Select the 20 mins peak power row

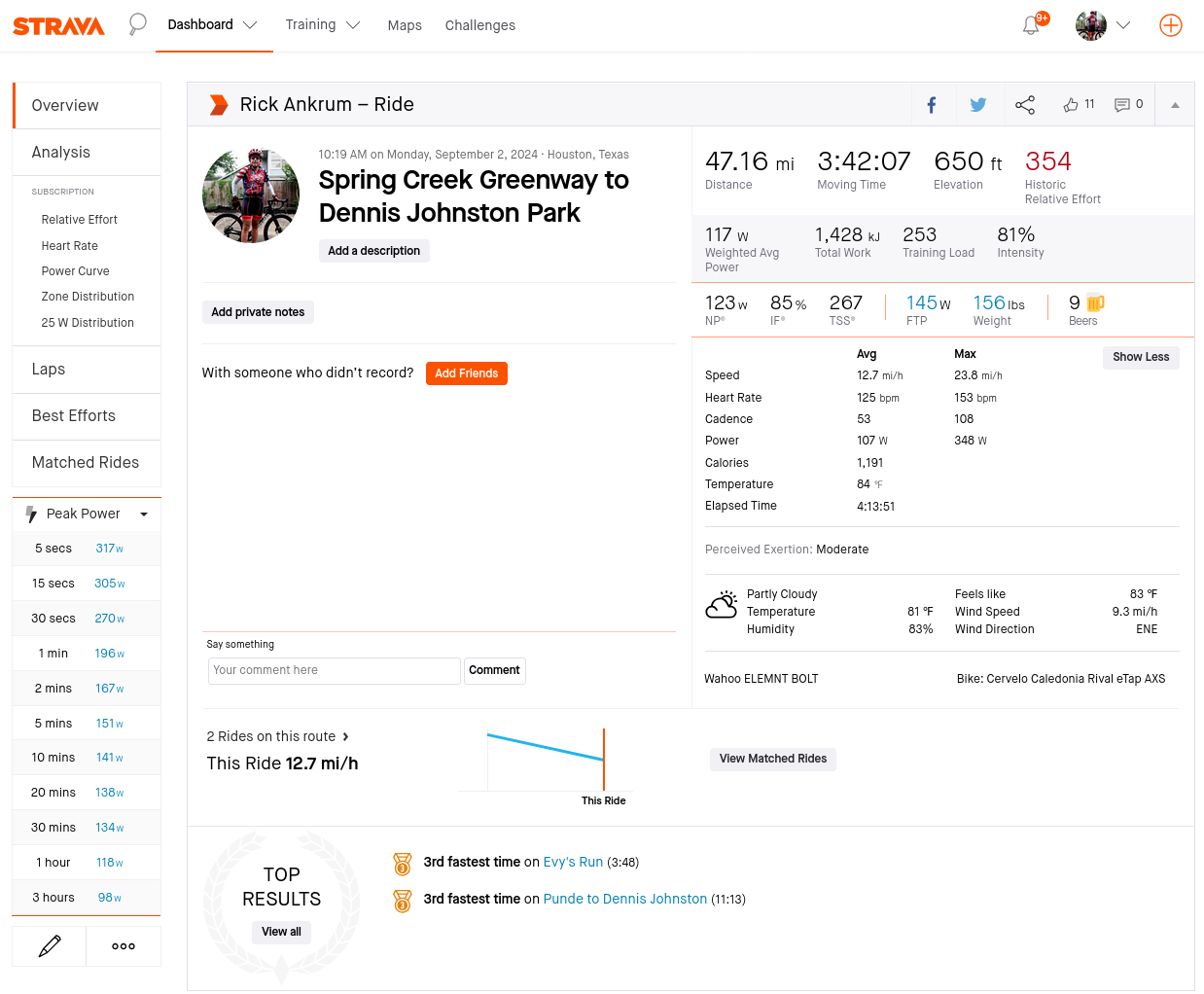click(87, 793)
